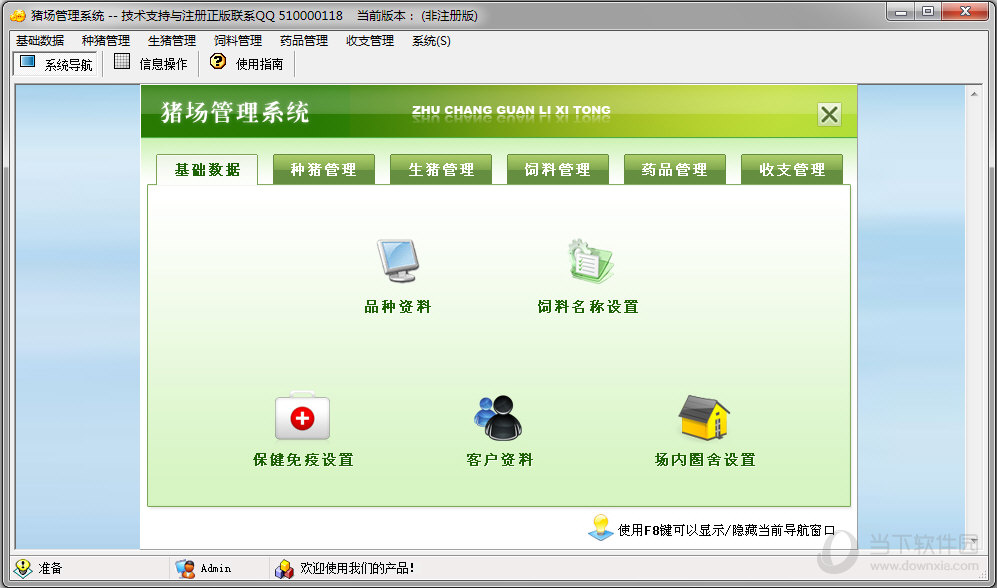Open the 品种资料 monitor icon
This screenshot has height=588, width=997.
(398, 260)
